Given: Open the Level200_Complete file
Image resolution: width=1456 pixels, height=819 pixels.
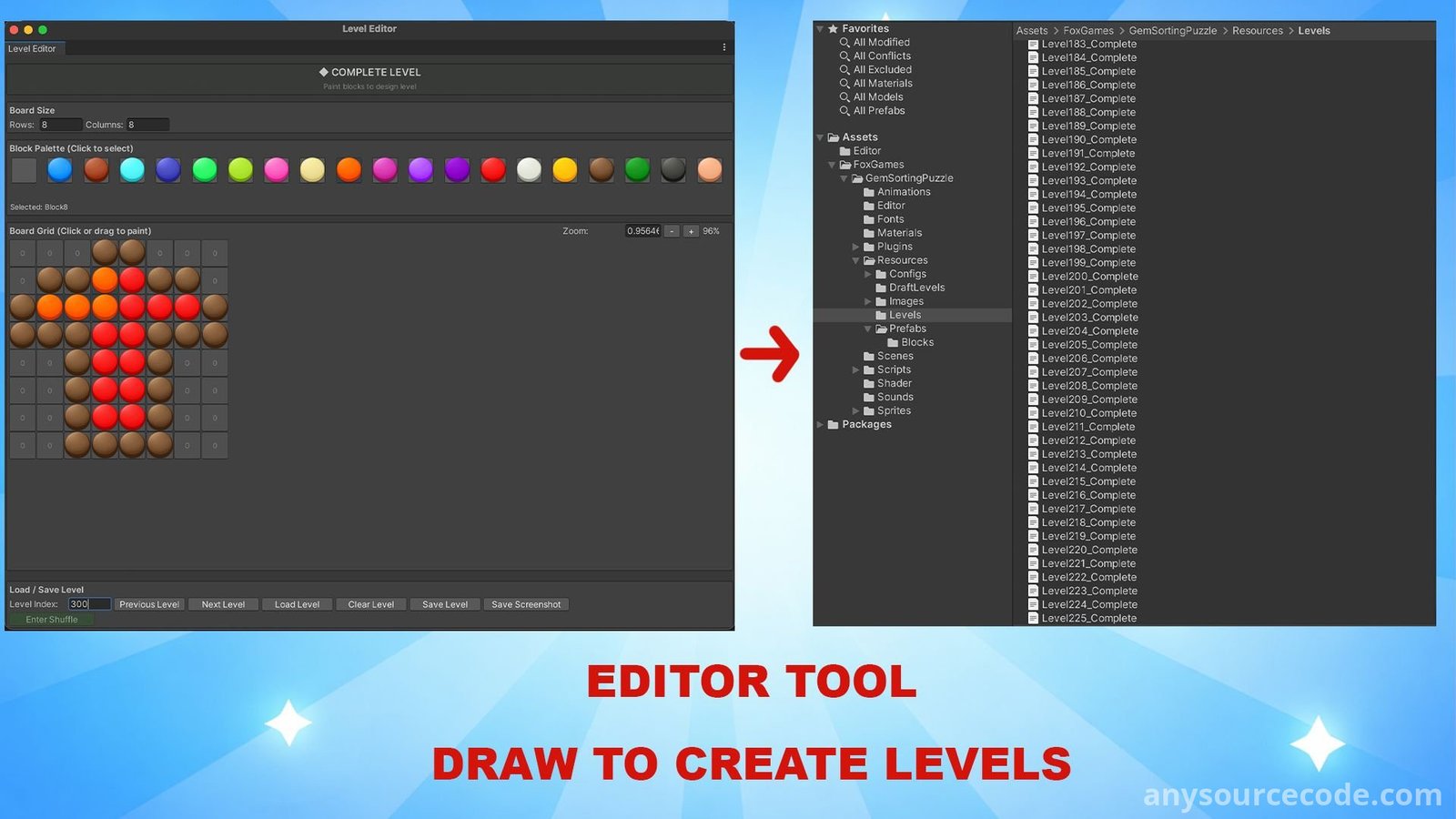Looking at the screenshot, I should (1089, 277).
